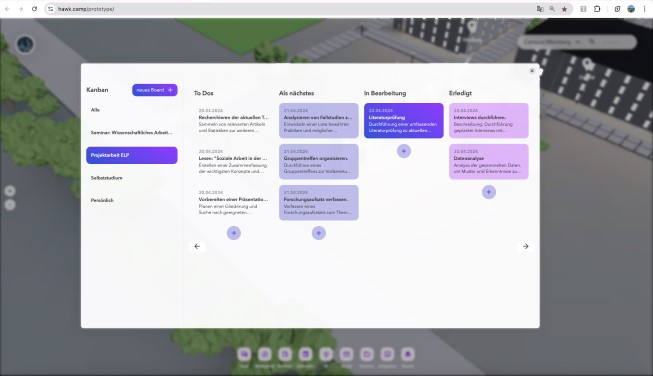Open the Seminar: Wissenschaftliches Arbeiten board
The image size is (653, 376).
tap(132, 132)
